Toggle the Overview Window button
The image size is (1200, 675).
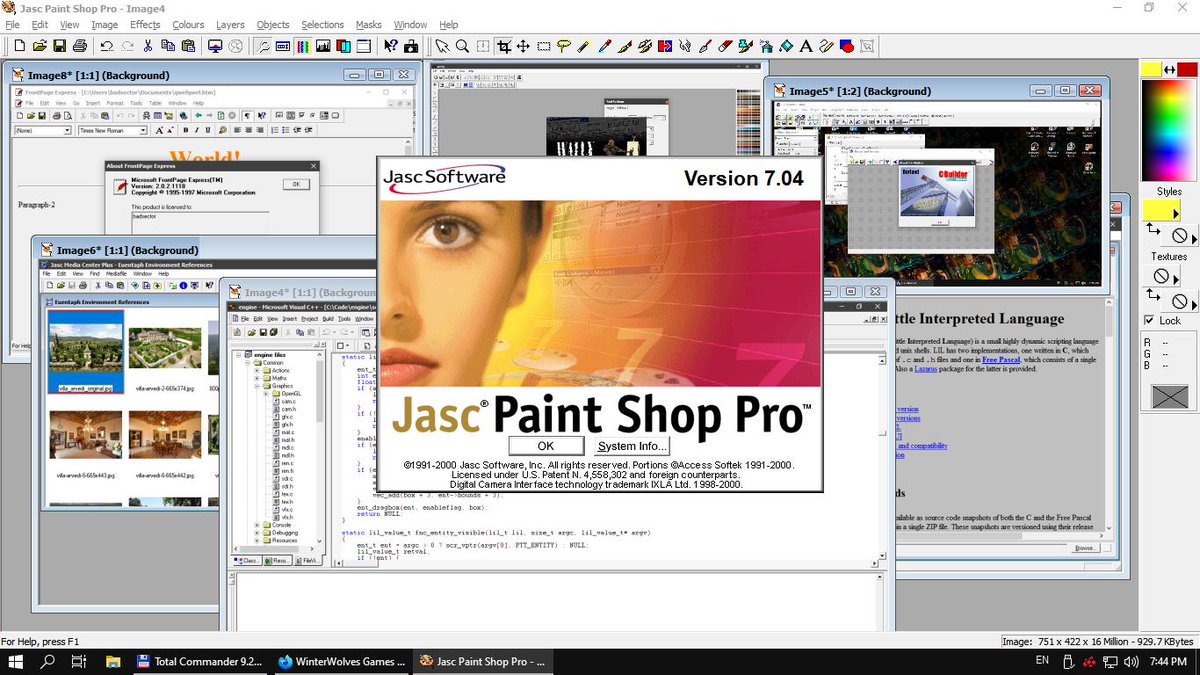[x=363, y=46]
